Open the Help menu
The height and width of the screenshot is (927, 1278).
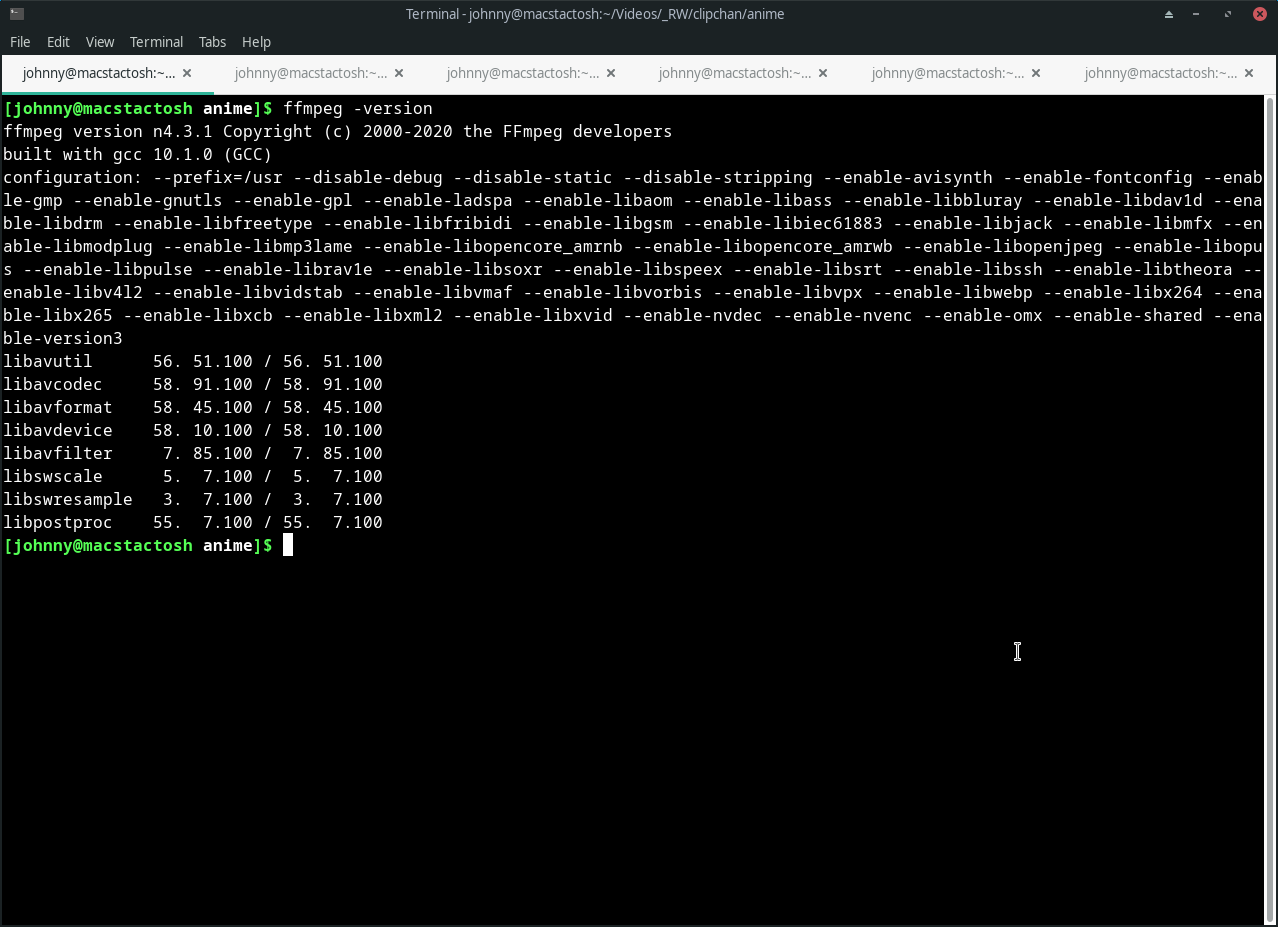pyautogui.click(x=256, y=42)
